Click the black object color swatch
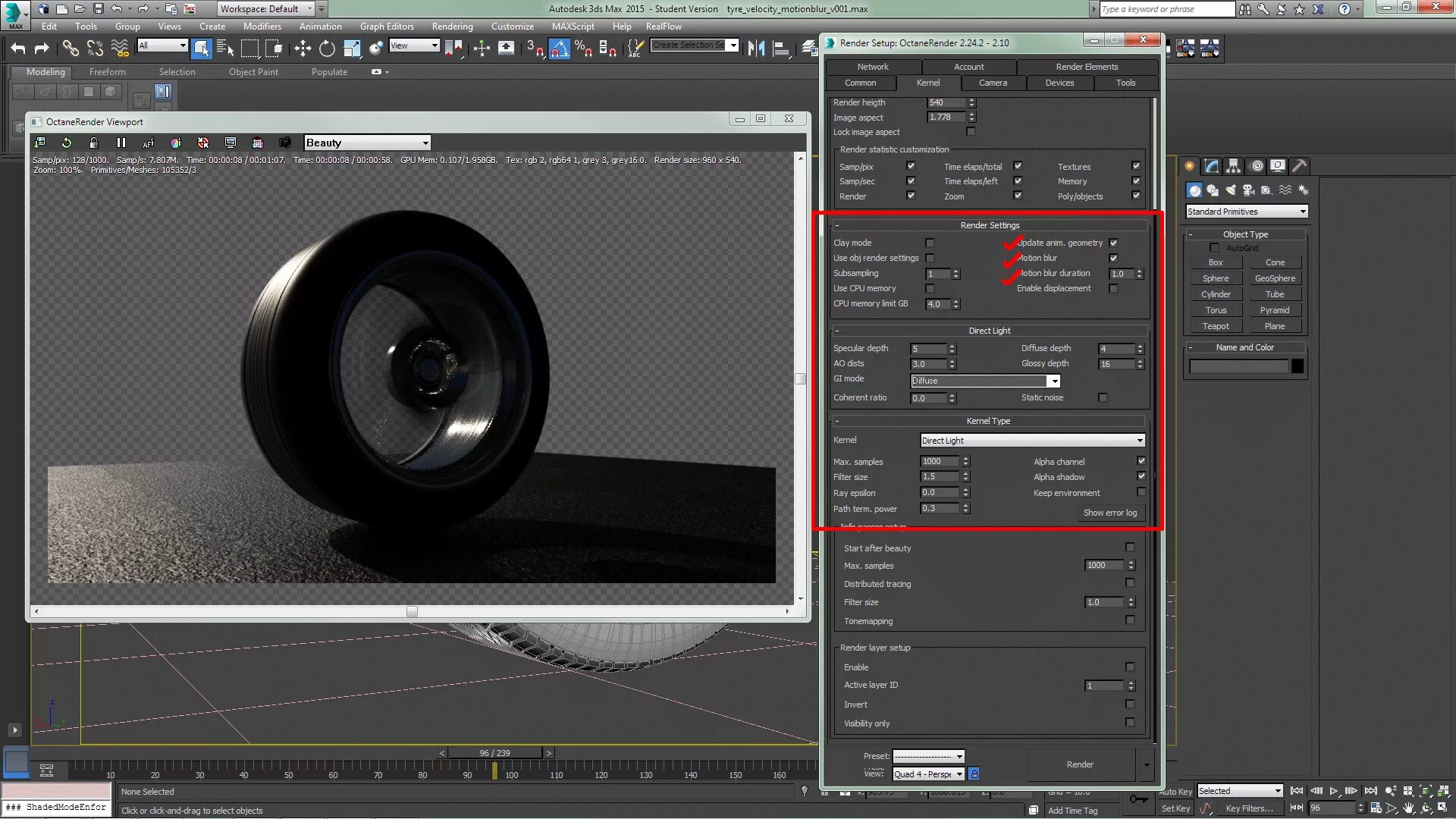1456x819 pixels. (x=1298, y=366)
